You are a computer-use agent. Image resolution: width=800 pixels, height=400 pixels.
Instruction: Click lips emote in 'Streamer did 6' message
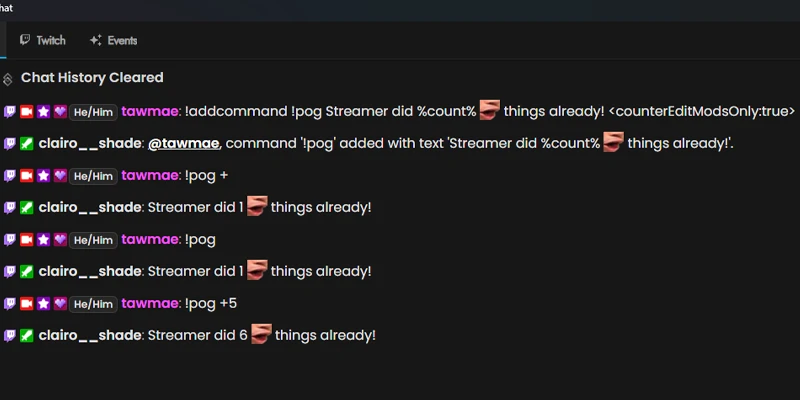point(261,334)
